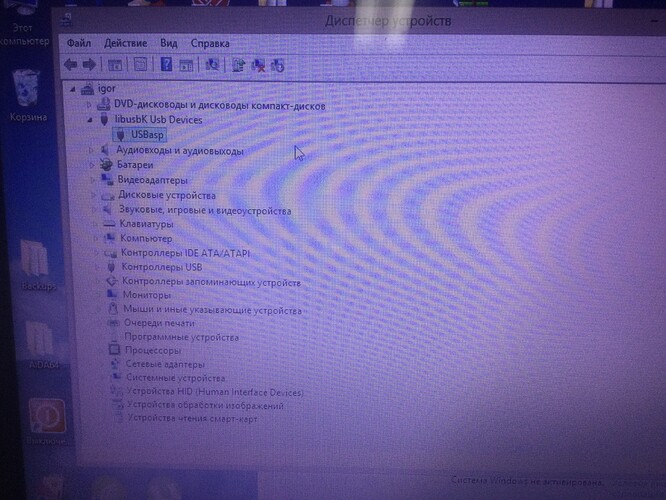Select the Дисковые устройства category
The image size is (666, 500).
pos(167,195)
